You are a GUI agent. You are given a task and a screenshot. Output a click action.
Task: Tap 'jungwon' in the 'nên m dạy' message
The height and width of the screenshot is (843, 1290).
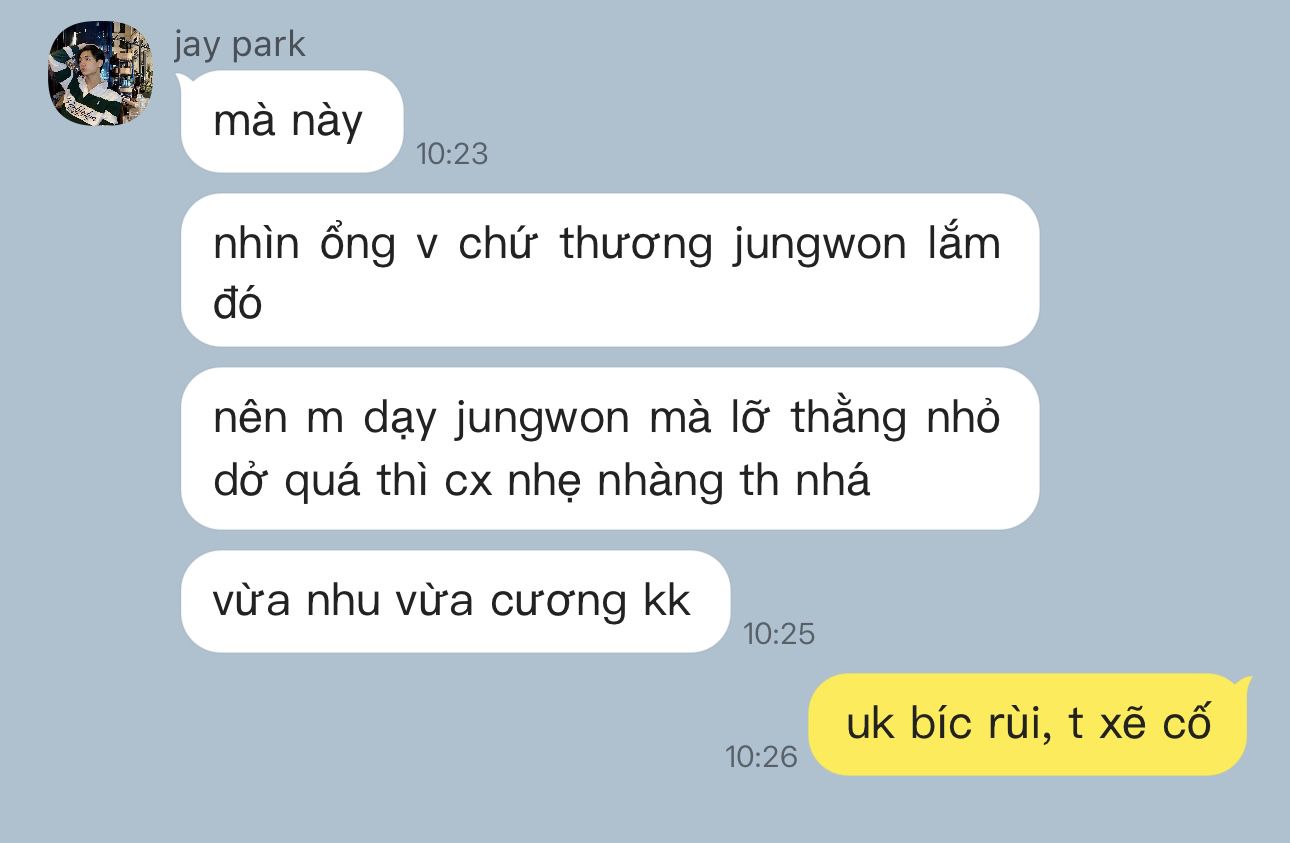[541, 420]
